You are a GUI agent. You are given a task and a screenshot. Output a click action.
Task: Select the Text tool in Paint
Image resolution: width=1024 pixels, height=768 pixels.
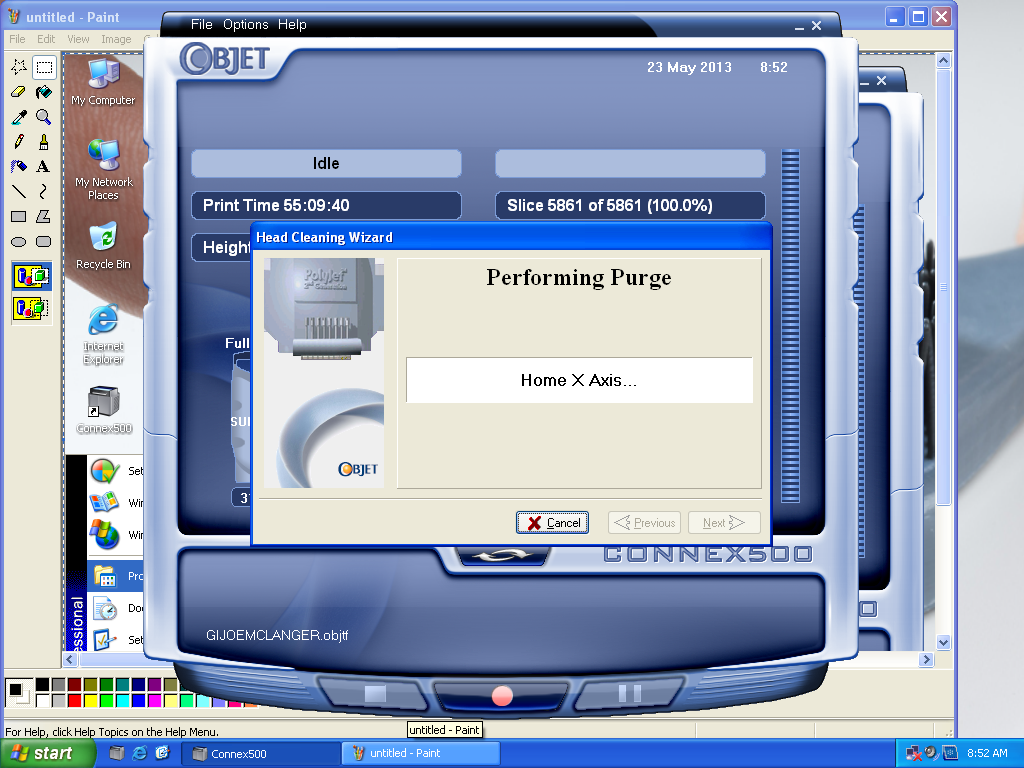[44, 167]
